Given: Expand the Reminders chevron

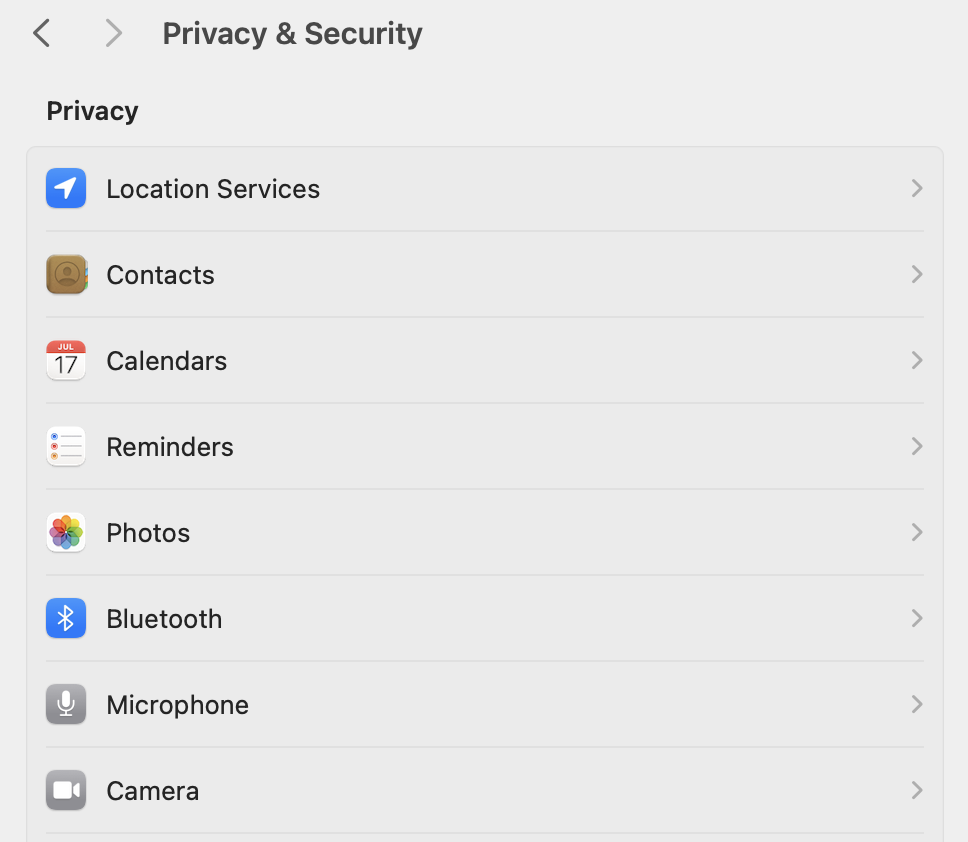Looking at the screenshot, I should coord(917,446).
